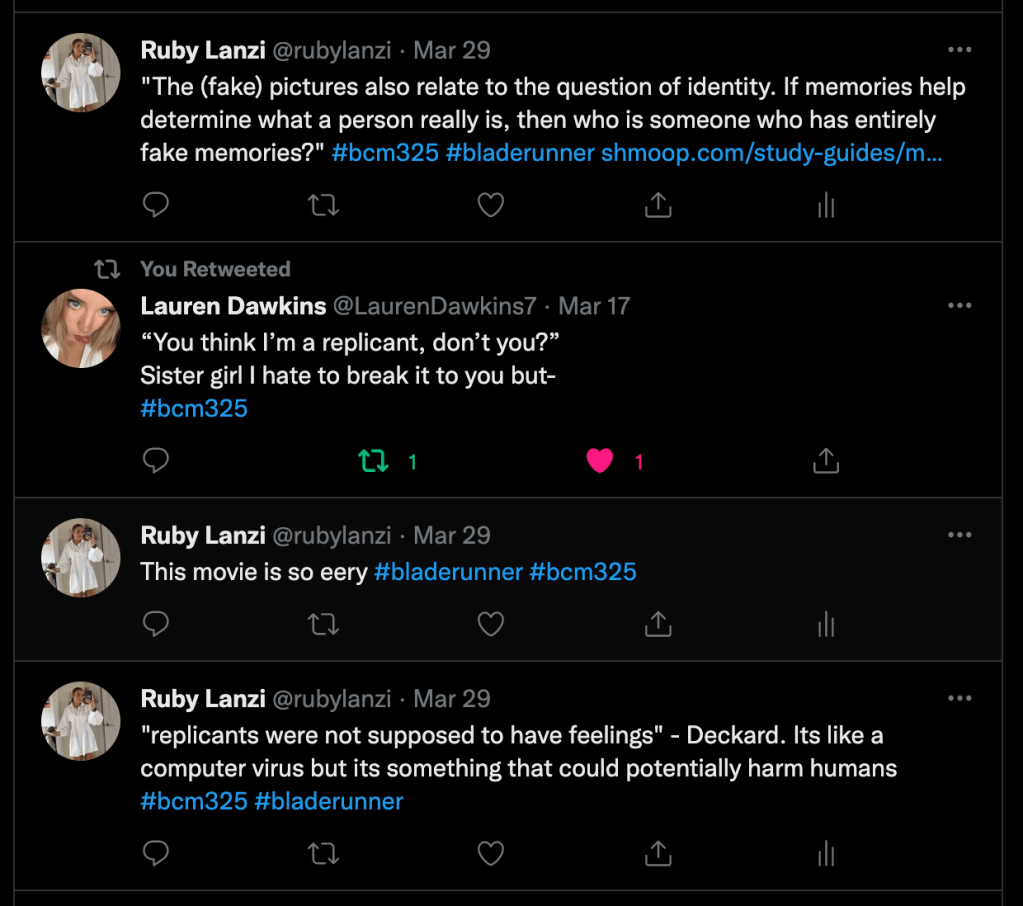Viewport: 1023px width, 906px height.
Task: Share the fake memories identity tweet
Action: pos(657,205)
